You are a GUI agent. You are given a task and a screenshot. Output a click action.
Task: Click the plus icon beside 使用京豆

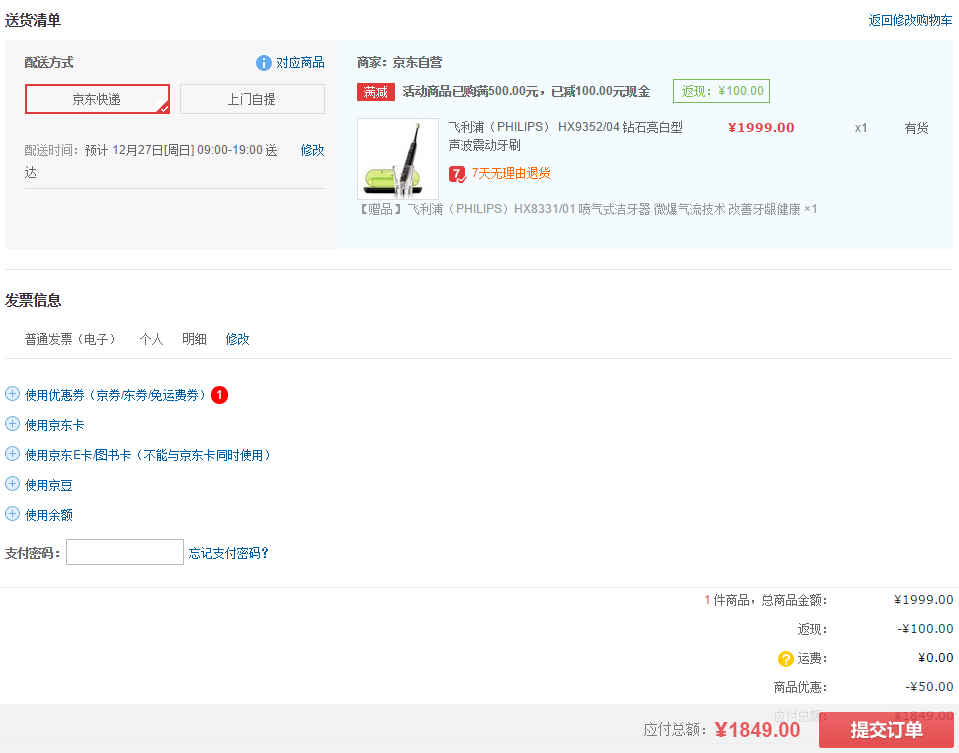pos(12,484)
